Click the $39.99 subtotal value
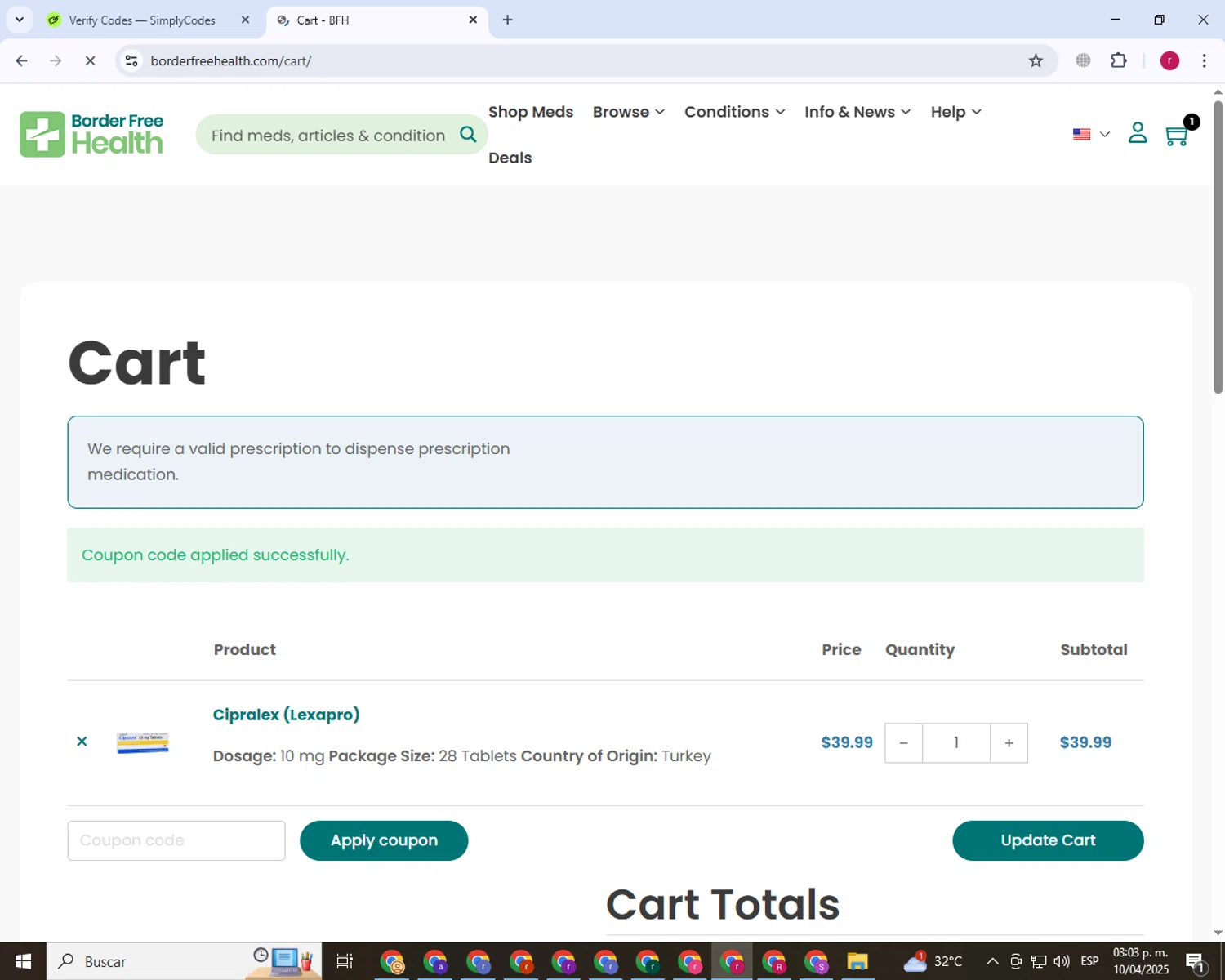Viewport: 1225px width, 980px height. [x=1085, y=742]
